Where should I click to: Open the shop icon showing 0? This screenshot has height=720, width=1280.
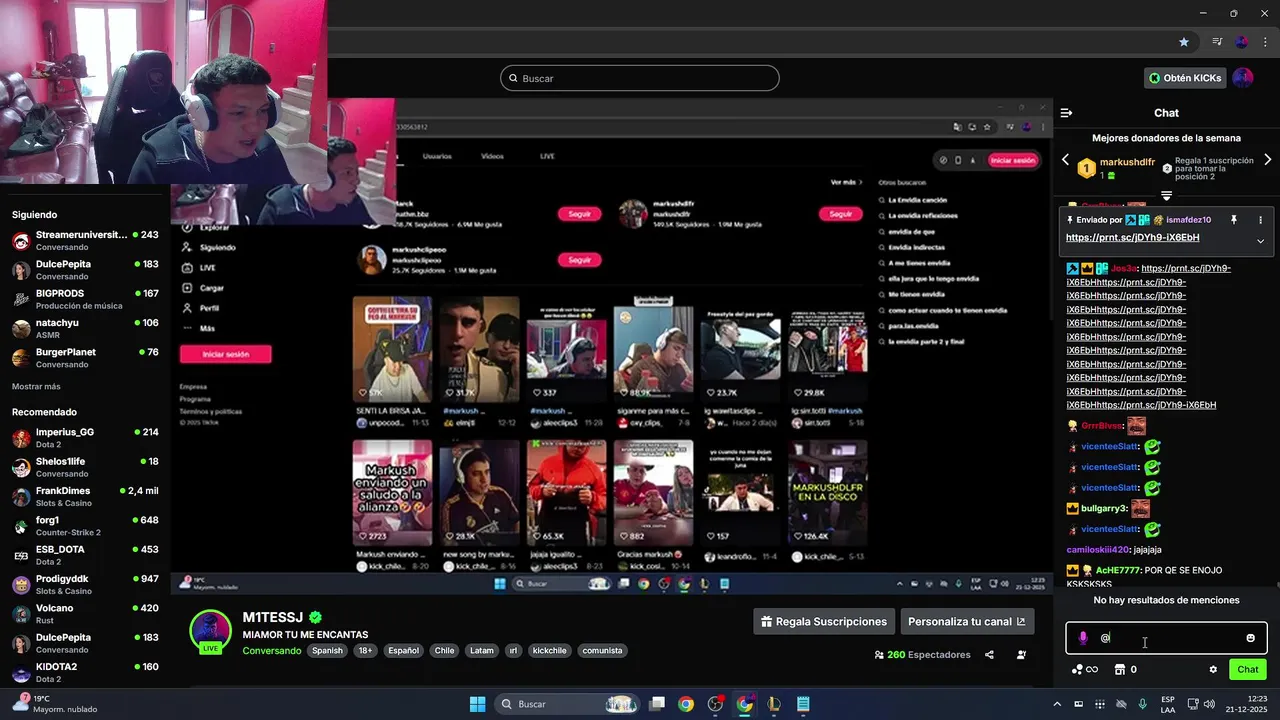click(1126, 670)
